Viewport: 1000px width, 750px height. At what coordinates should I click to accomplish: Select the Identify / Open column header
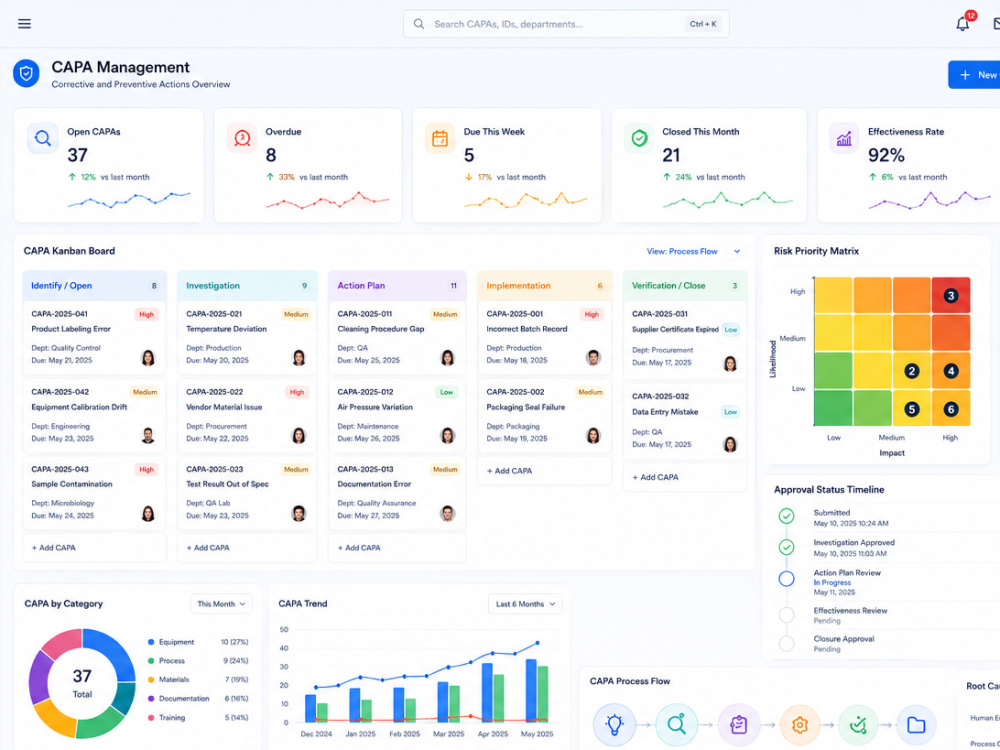(x=94, y=286)
